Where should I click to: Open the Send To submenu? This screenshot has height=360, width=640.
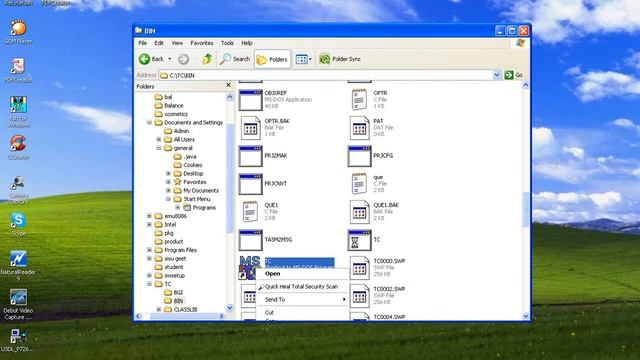(x=302, y=300)
